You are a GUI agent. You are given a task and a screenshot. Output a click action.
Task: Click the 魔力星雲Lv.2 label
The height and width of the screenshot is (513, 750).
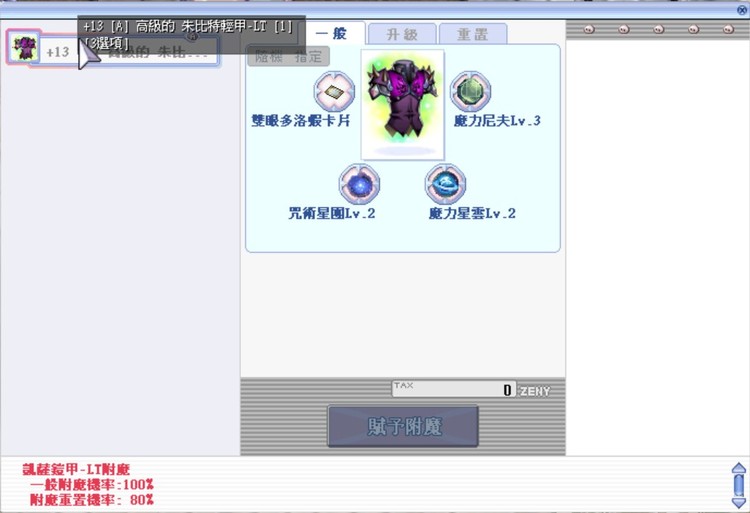point(472,213)
